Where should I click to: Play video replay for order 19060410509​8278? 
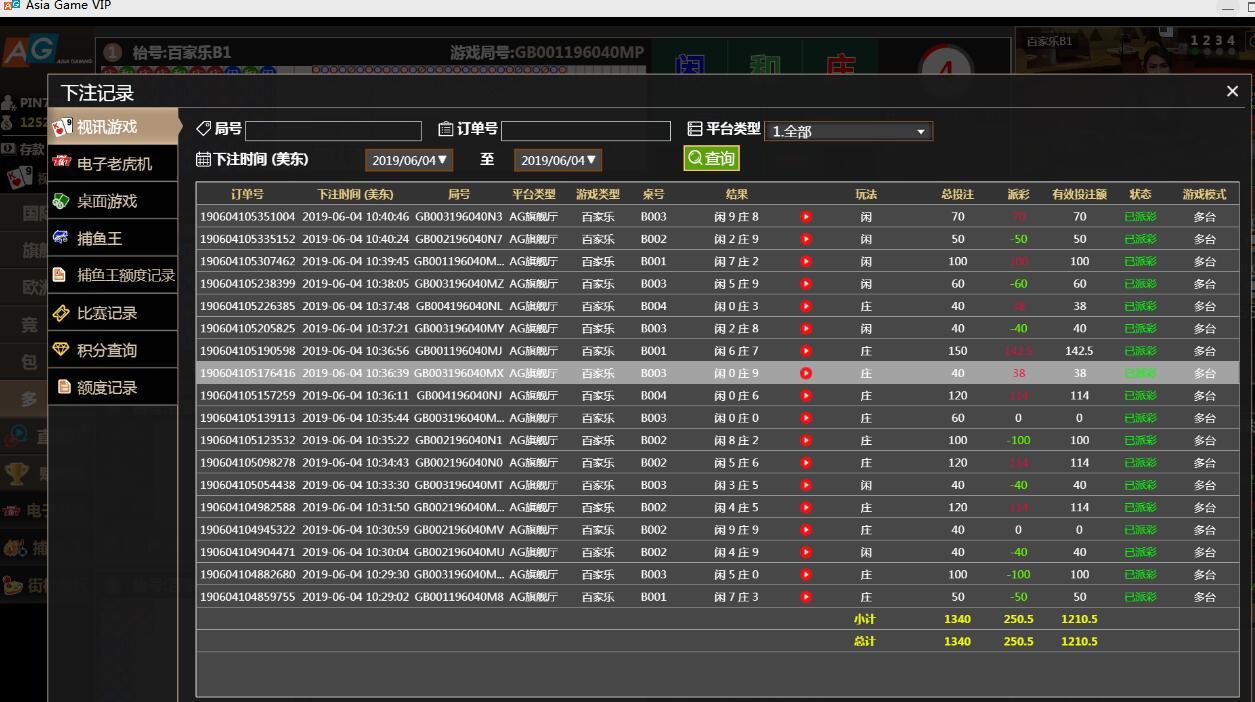[806, 462]
